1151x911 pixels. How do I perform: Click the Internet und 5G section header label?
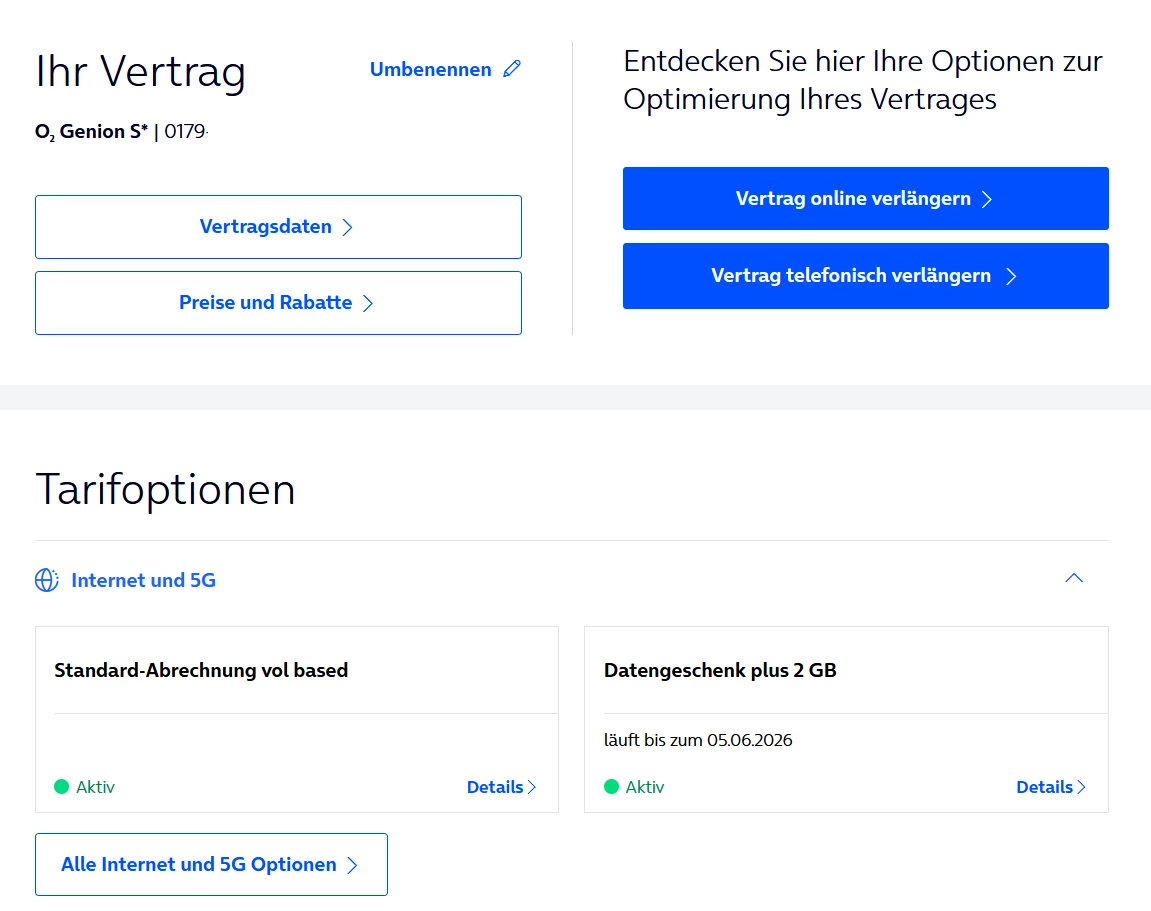click(143, 580)
